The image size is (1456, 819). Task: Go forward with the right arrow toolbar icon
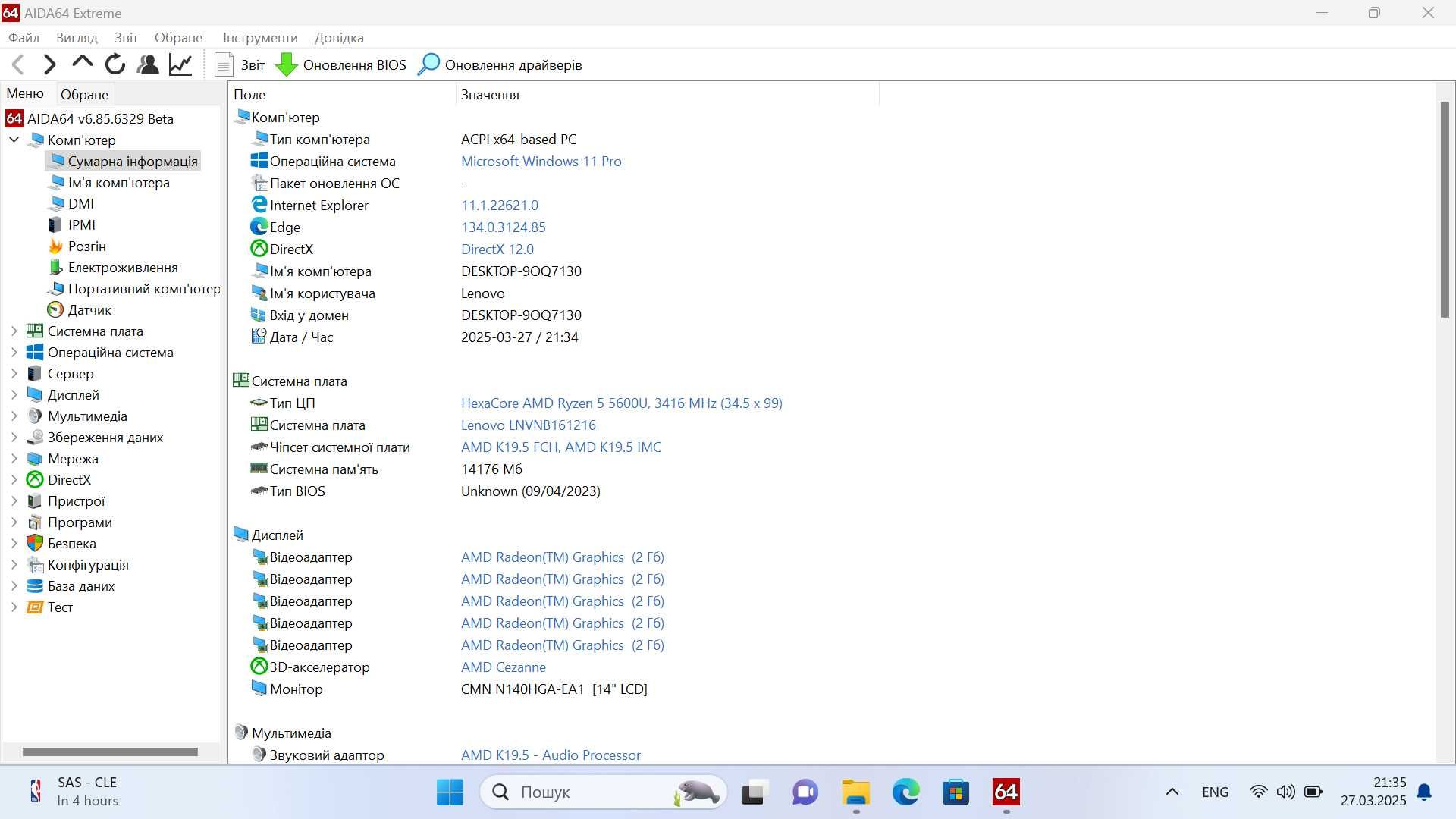[50, 65]
